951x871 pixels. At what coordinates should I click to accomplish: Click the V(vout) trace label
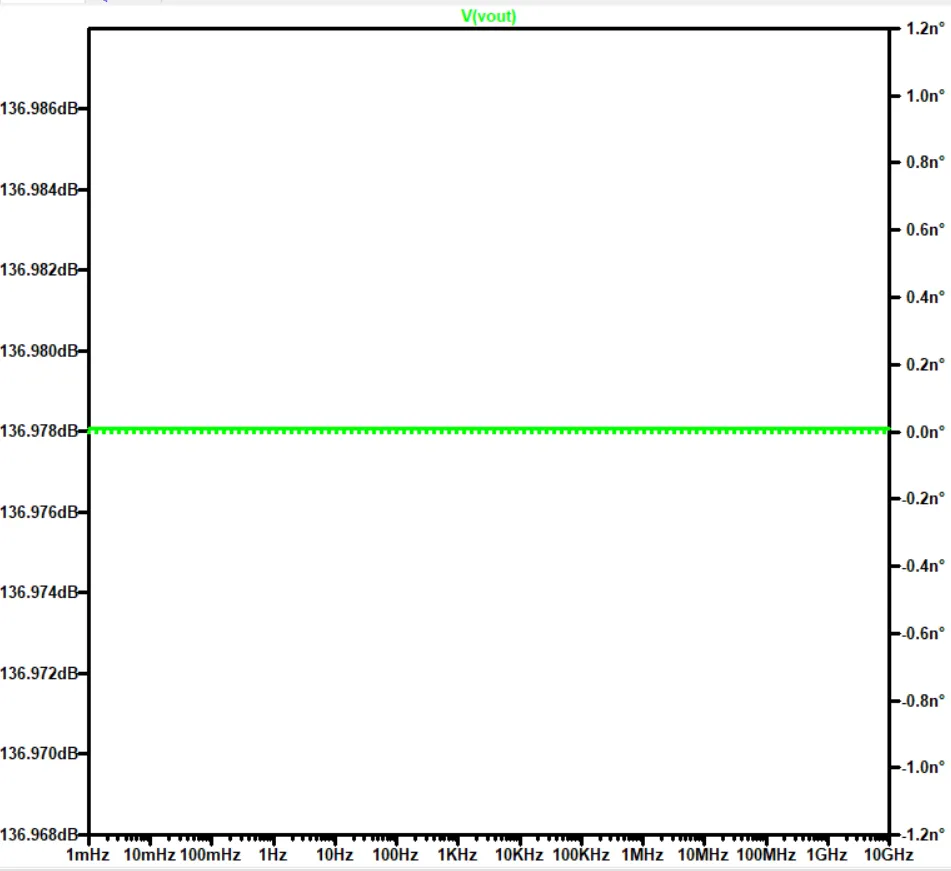[x=488, y=16]
